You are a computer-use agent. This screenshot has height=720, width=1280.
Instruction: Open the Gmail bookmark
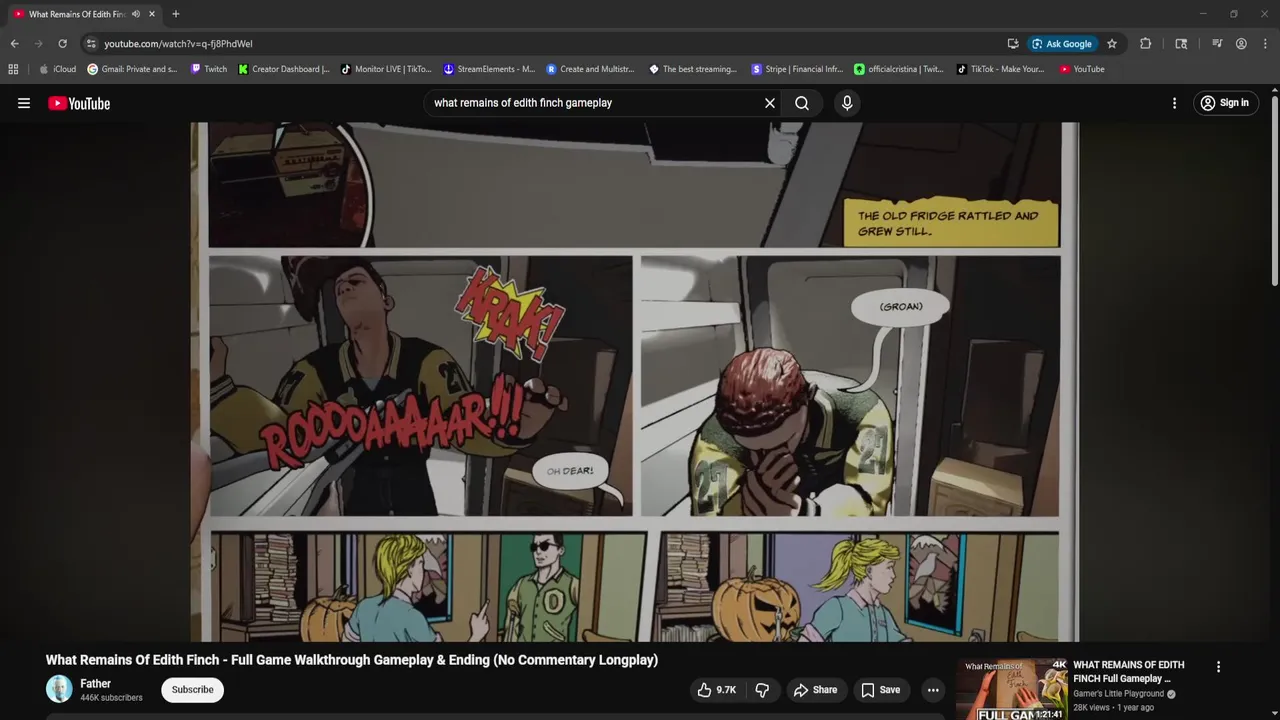[133, 69]
